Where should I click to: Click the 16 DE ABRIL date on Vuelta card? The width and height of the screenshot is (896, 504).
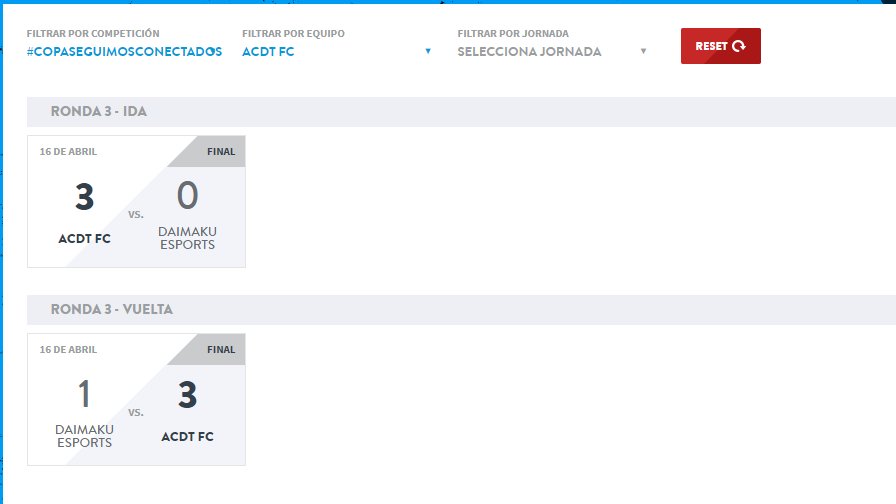pos(68,349)
